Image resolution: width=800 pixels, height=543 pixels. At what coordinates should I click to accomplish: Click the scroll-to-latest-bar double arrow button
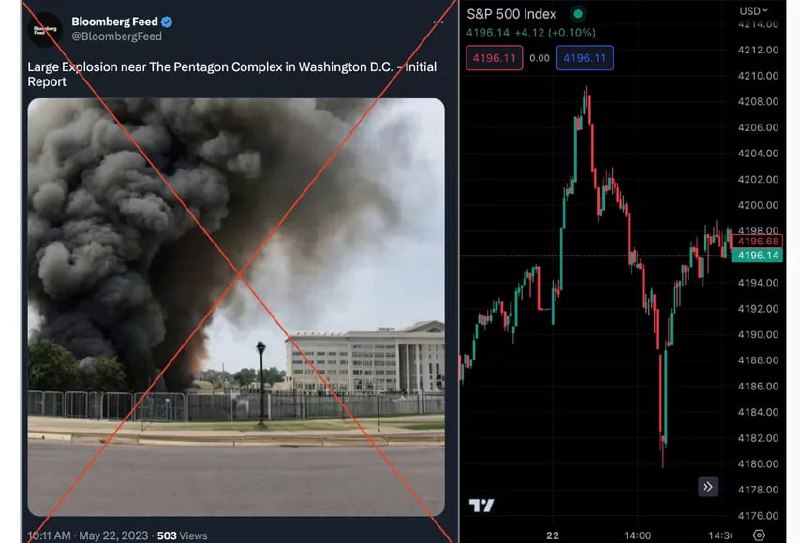tap(708, 487)
